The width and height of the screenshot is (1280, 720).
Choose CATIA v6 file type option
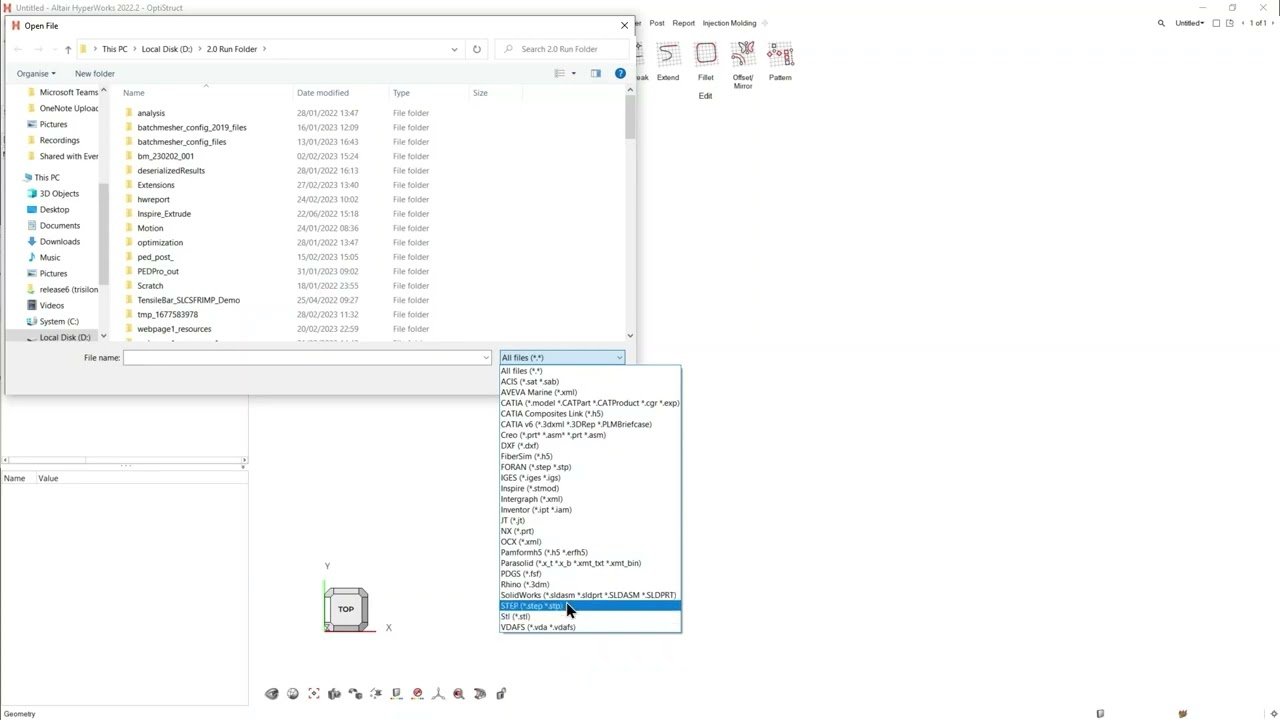[590, 424]
